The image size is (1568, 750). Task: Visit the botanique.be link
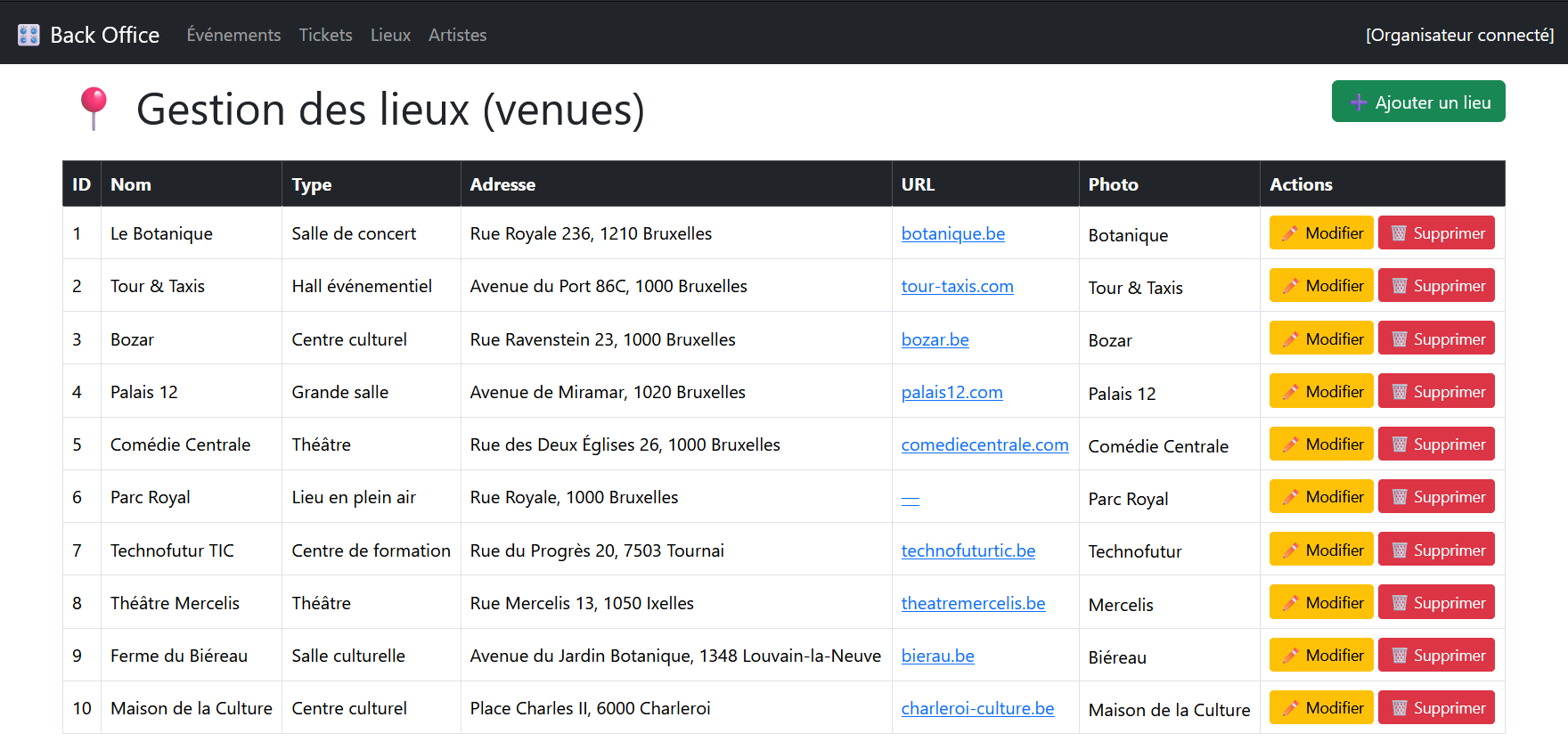click(x=952, y=233)
